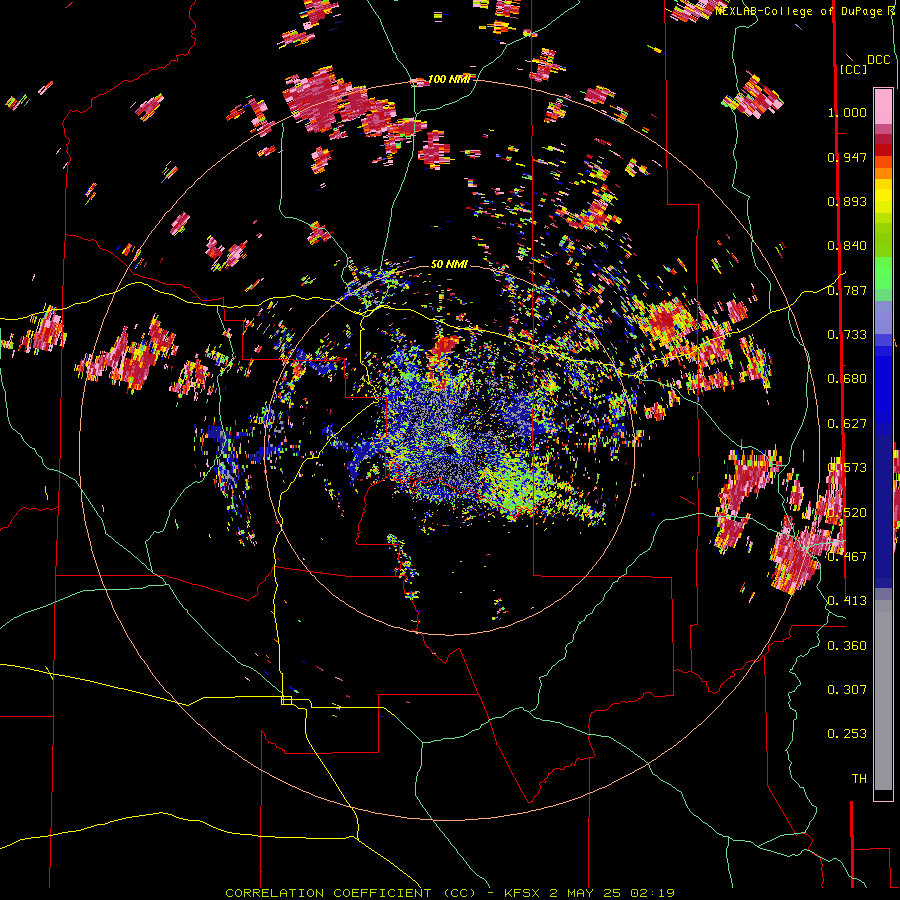900x900 pixels.
Task: Click the 0.947 scale value
Action: [x=847, y=157]
